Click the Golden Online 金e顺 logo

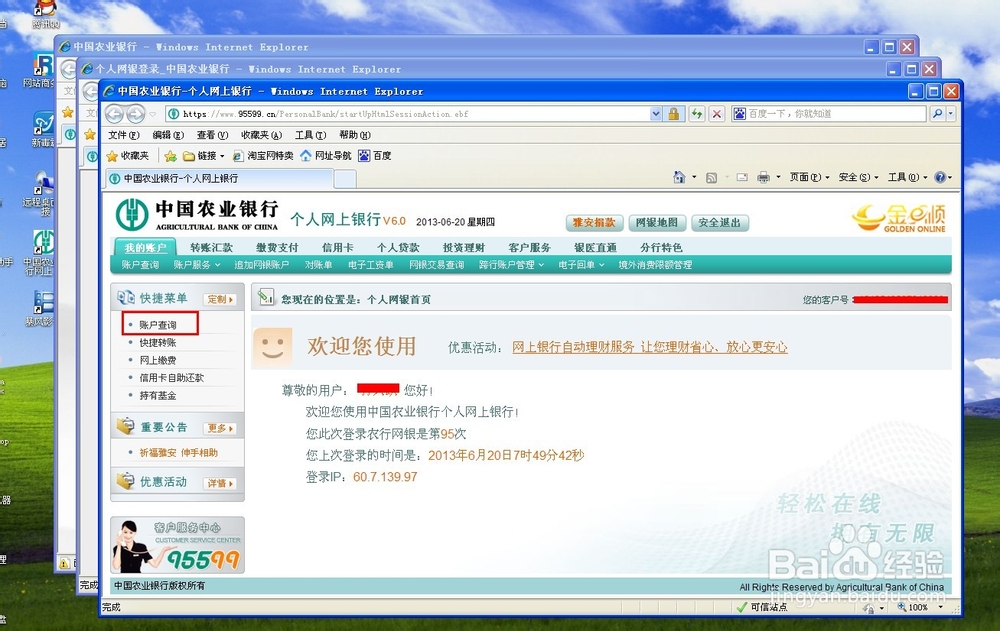point(900,218)
